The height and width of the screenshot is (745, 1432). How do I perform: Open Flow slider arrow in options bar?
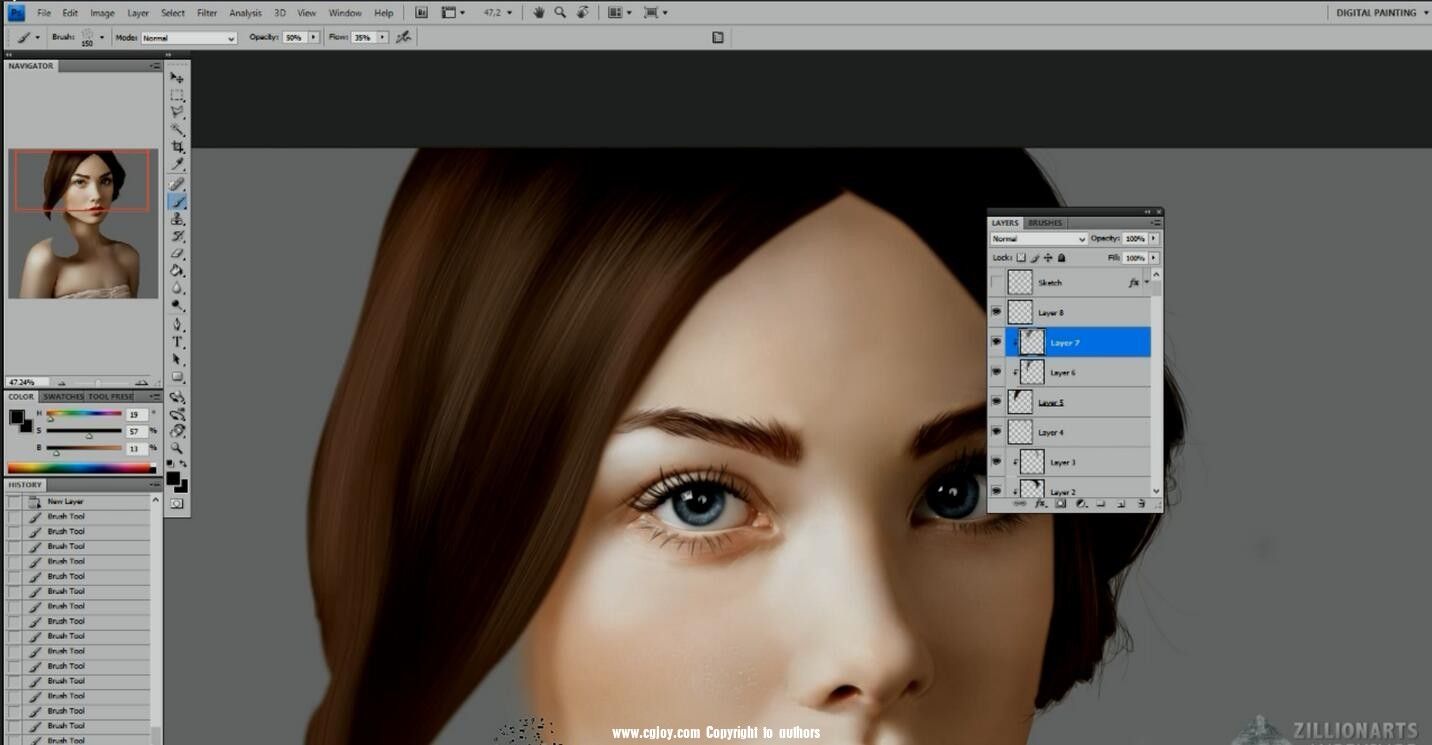382,37
